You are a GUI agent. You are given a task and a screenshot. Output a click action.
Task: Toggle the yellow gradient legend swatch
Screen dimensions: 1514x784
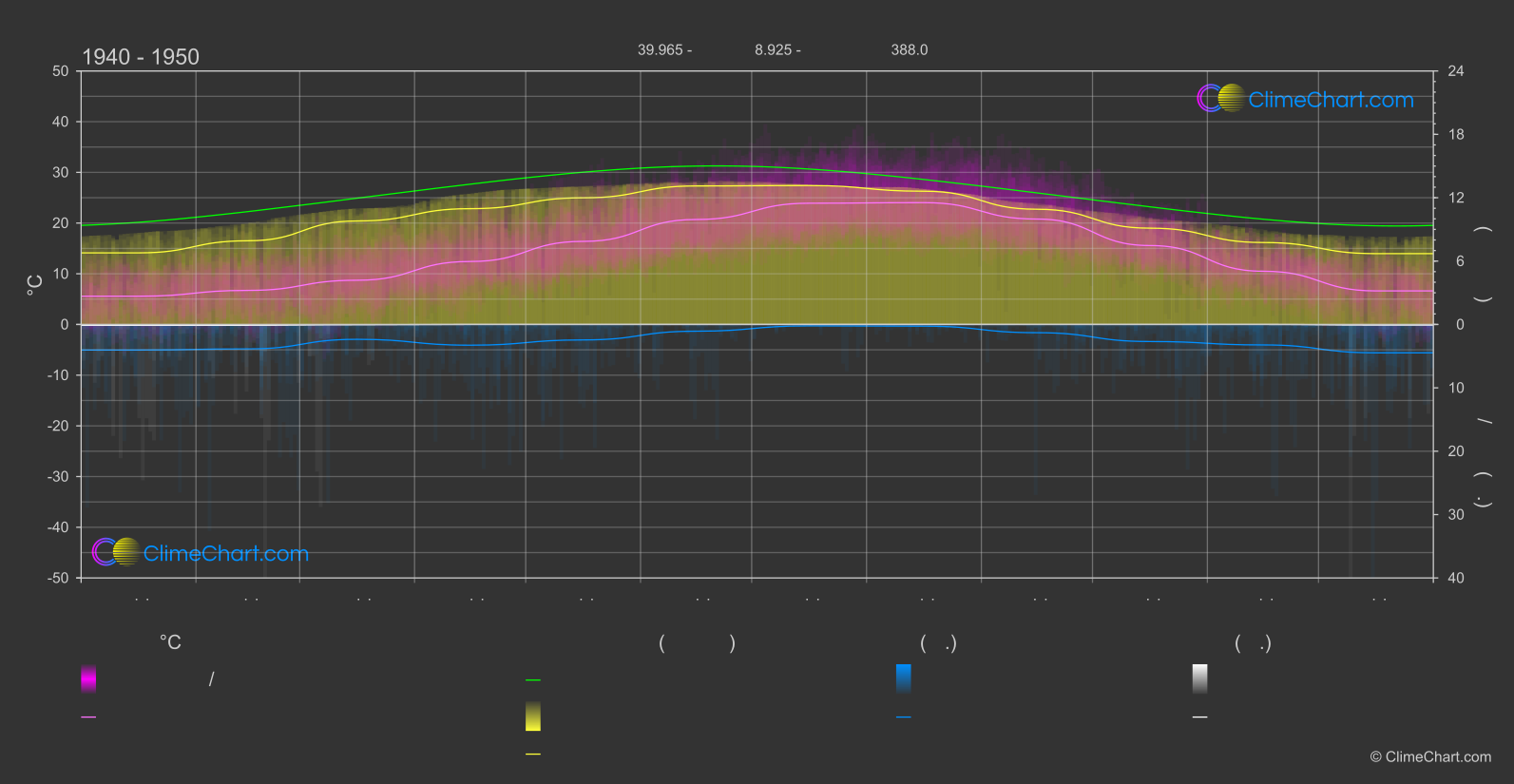coord(533,717)
